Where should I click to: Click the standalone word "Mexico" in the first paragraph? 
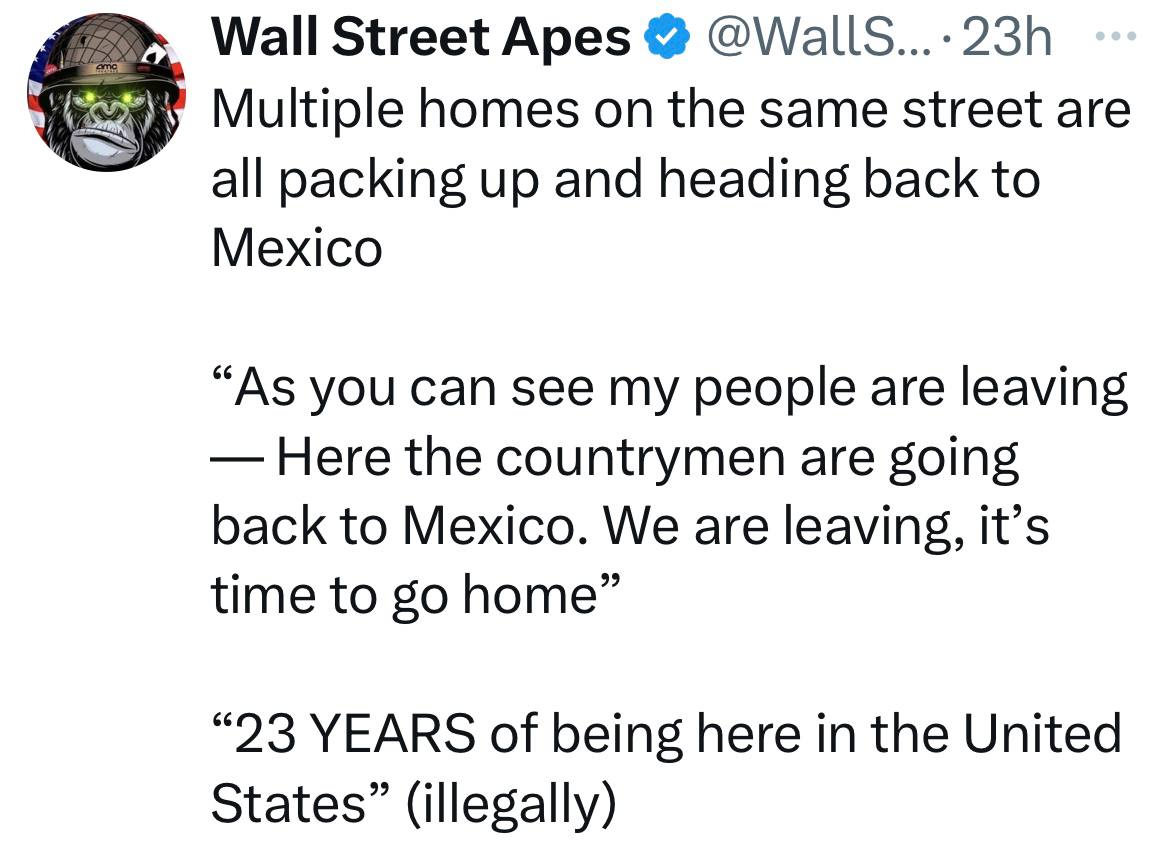point(296,248)
